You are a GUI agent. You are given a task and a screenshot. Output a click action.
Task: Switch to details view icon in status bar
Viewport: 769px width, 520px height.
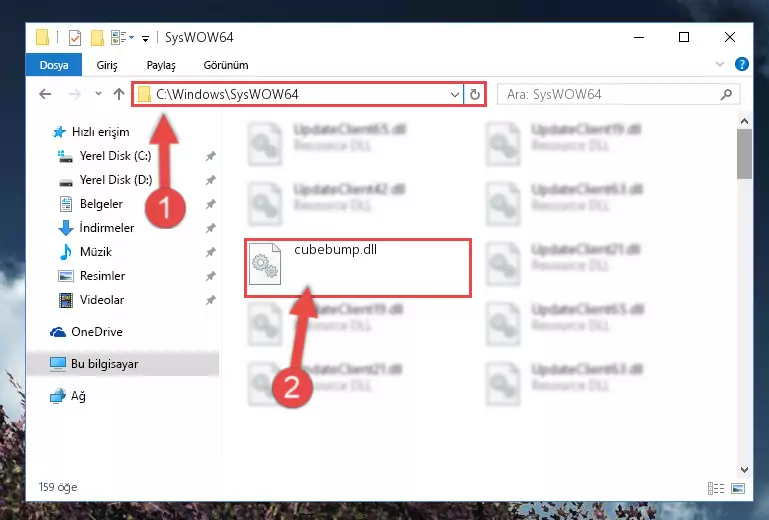(x=716, y=488)
